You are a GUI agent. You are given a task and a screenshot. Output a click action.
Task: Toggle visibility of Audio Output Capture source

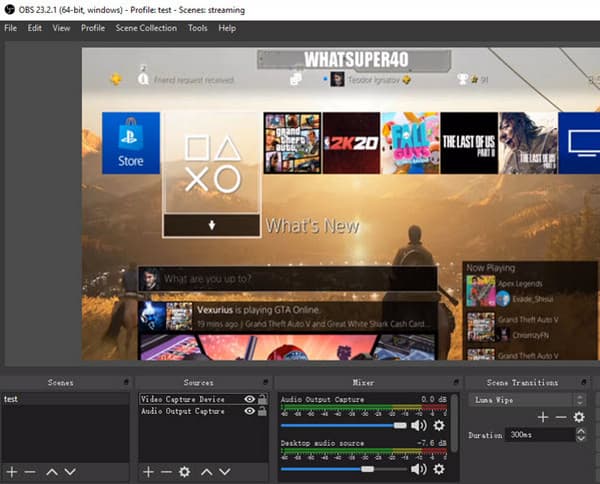click(249, 411)
